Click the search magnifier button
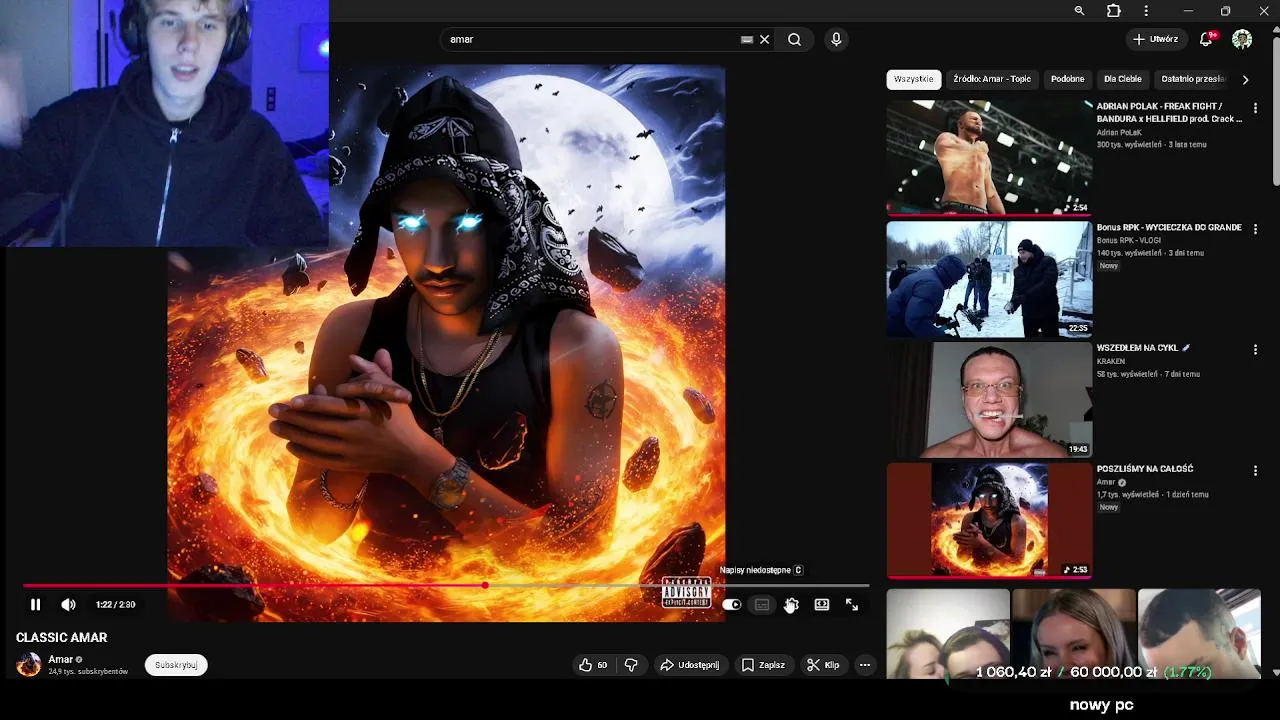Screen dimensions: 1280x720 [x=794, y=39]
